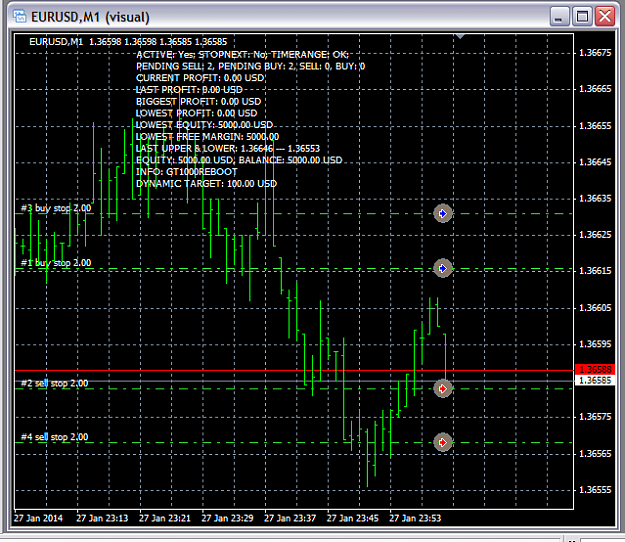The height and width of the screenshot is (542, 625).
Task: Click the 'LOWEST FREE MARGIN: 5000.00' line
Action: (207, 137)
